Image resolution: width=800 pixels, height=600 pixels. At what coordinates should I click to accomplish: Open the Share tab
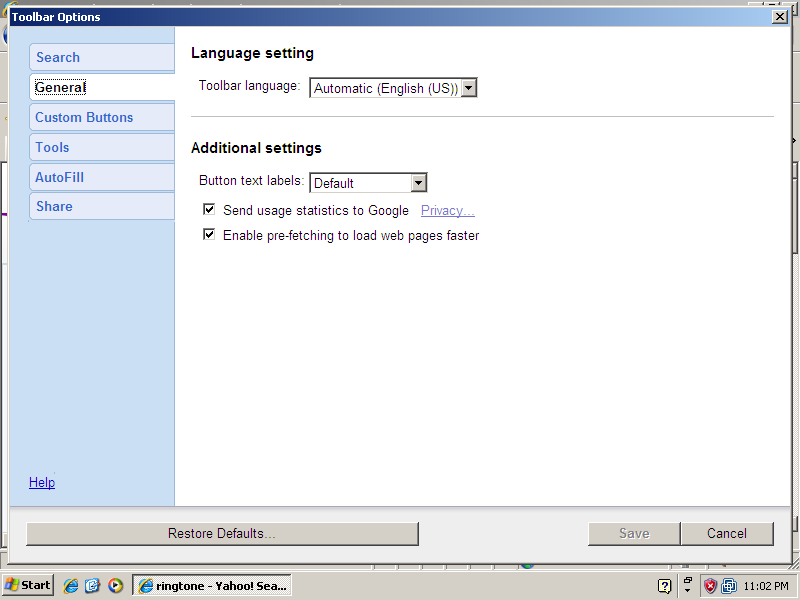[x=102, y=206]
